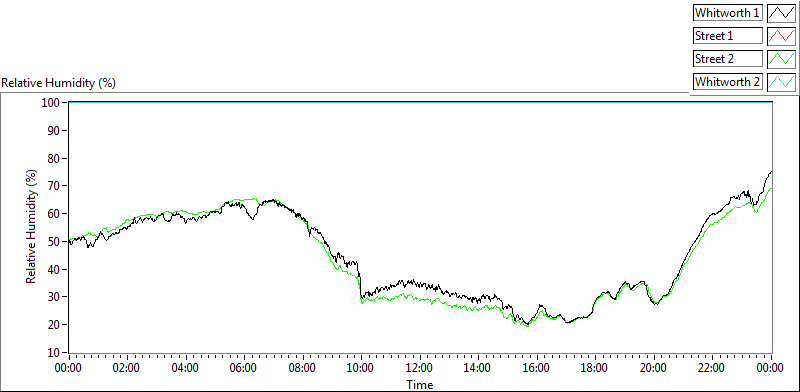Click the 50 tick label on Y axis
Image resolution: width=800 pixels, height=392 pixels.
pyautogui.click(x=55, y=241)
